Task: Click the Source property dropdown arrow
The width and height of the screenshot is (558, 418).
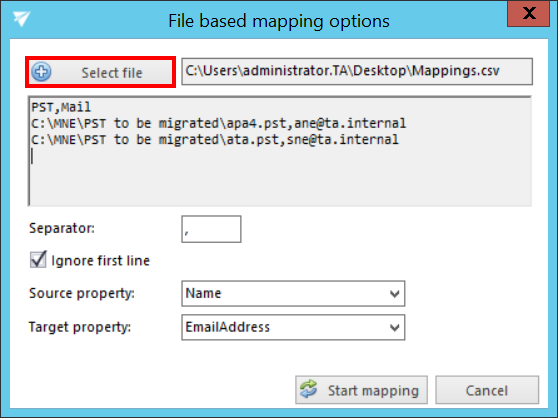Action: (x=394, y=294)
